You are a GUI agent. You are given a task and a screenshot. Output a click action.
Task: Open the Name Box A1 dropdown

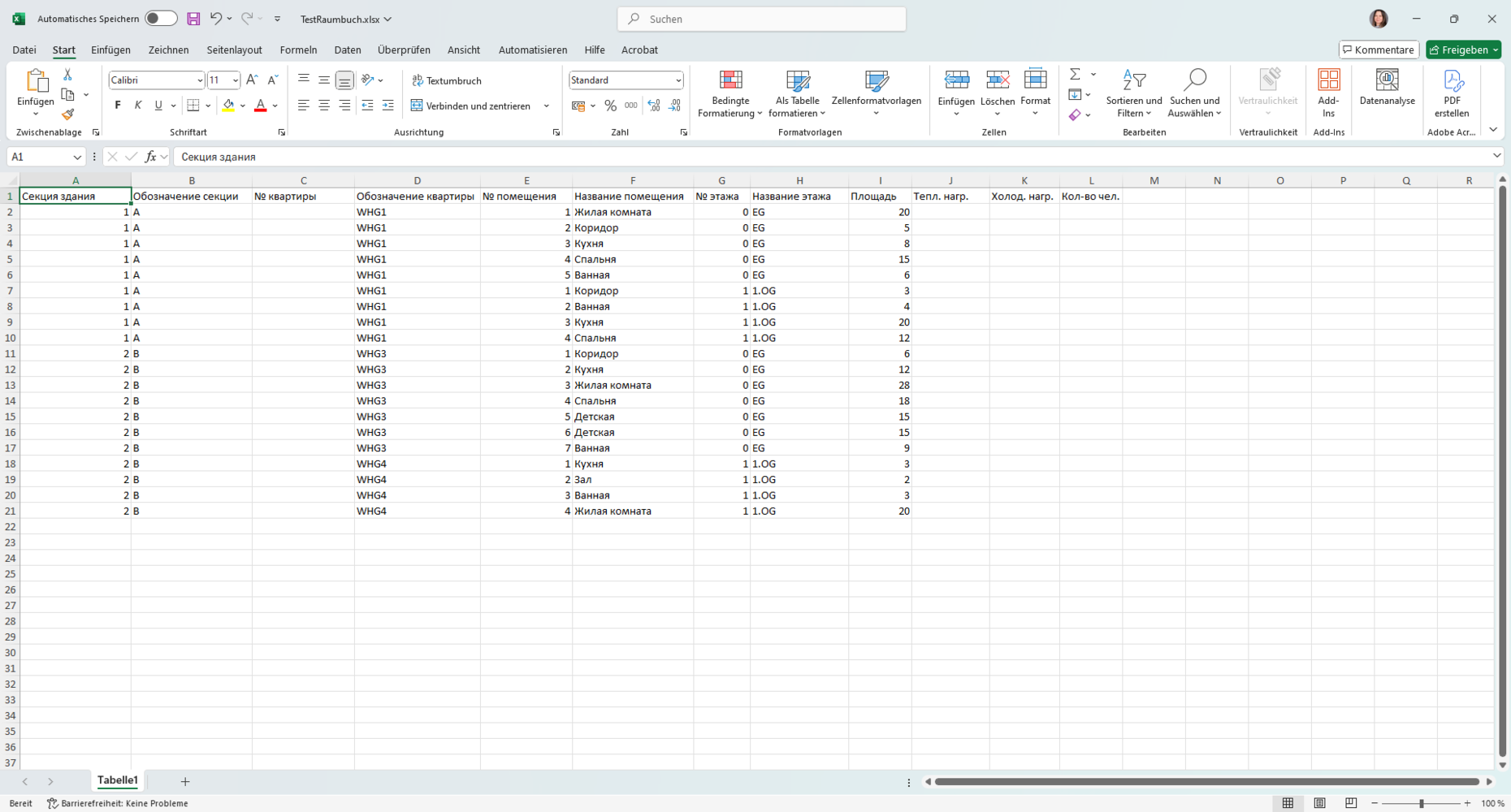coord(77,157)
